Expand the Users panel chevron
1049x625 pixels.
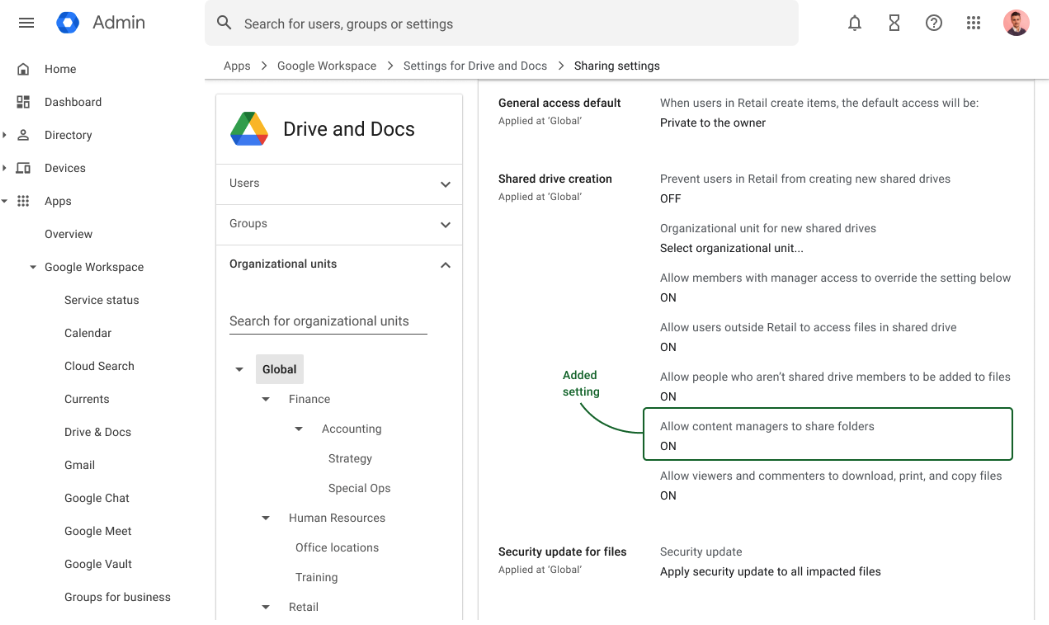coord(446,184)
